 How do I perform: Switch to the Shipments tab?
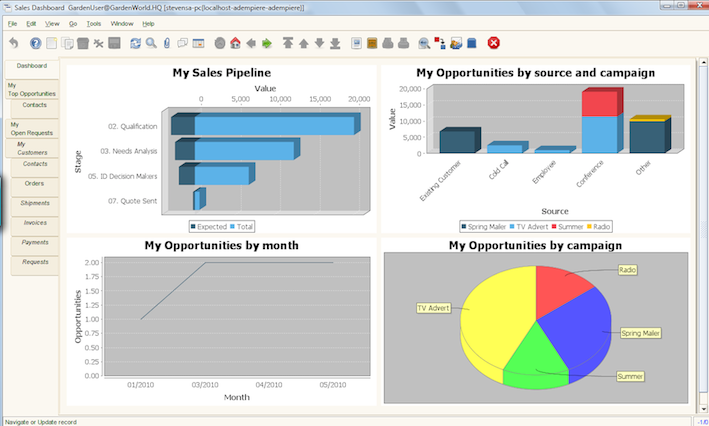point(35,202)
